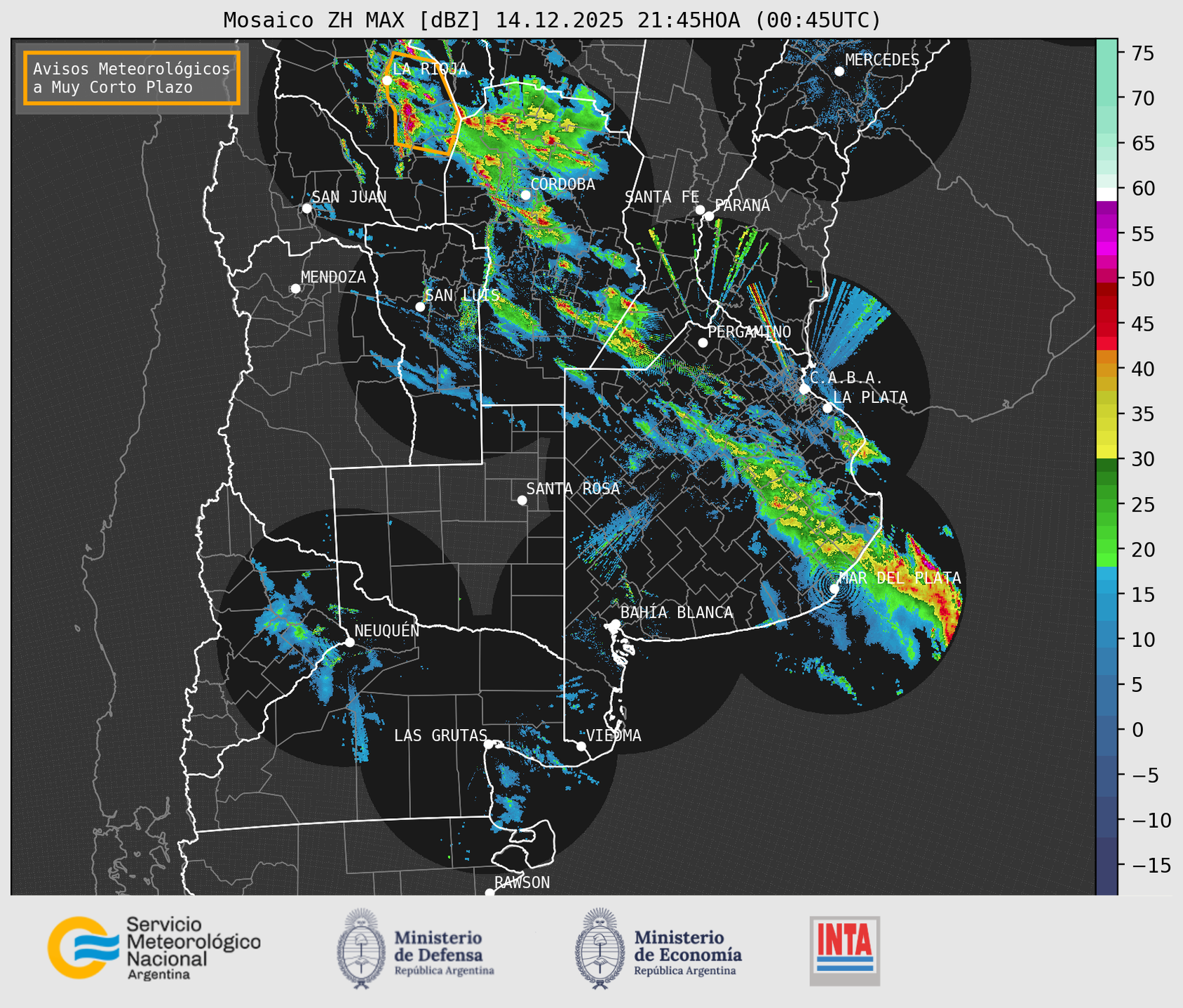
Task: Click the 'SAN JUAN' city label text
Action: [349, 197]
